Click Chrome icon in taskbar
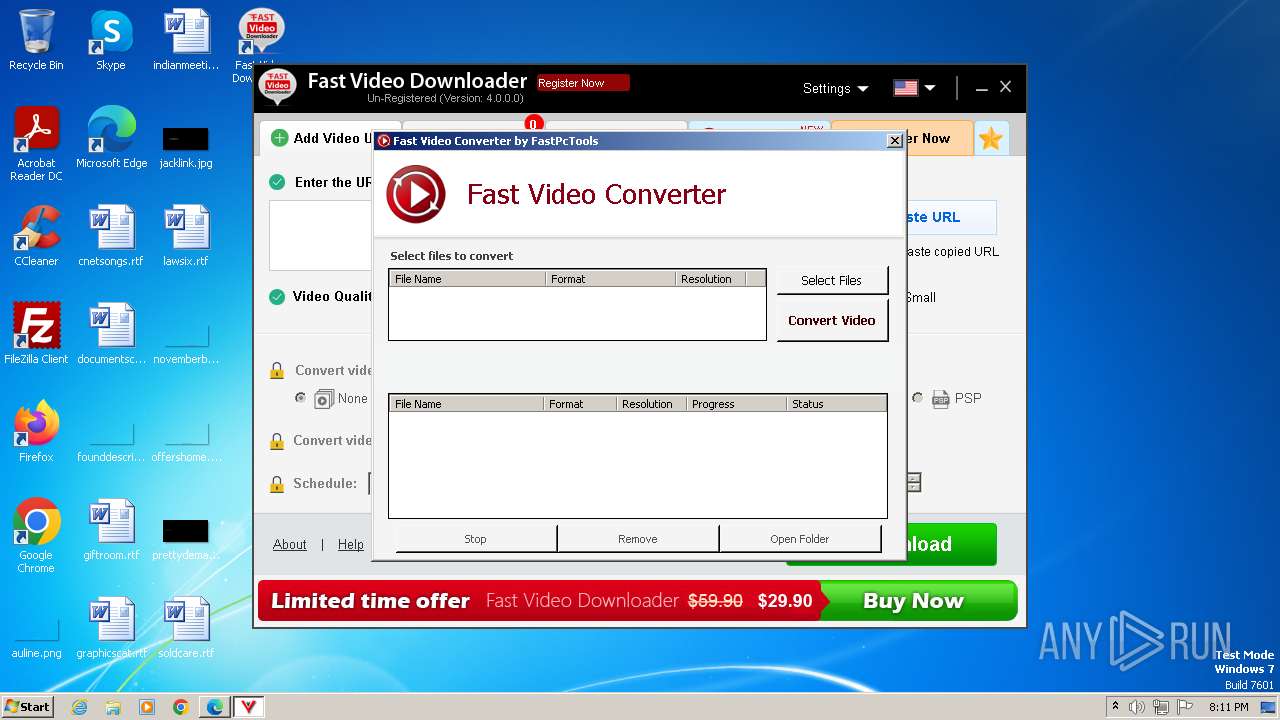 tap(180, 707)
